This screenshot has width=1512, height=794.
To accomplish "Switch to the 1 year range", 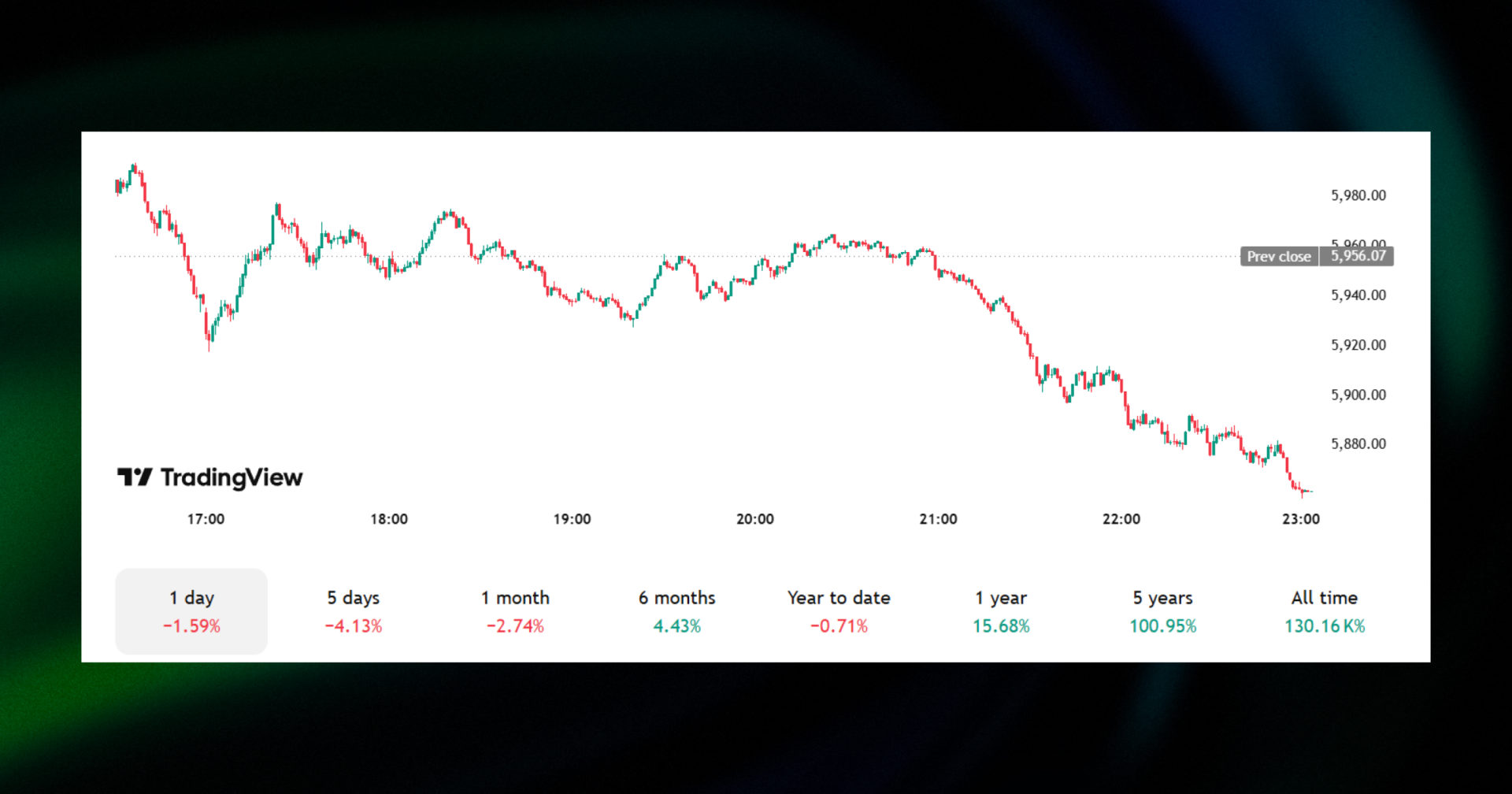I will point(1001,610).
